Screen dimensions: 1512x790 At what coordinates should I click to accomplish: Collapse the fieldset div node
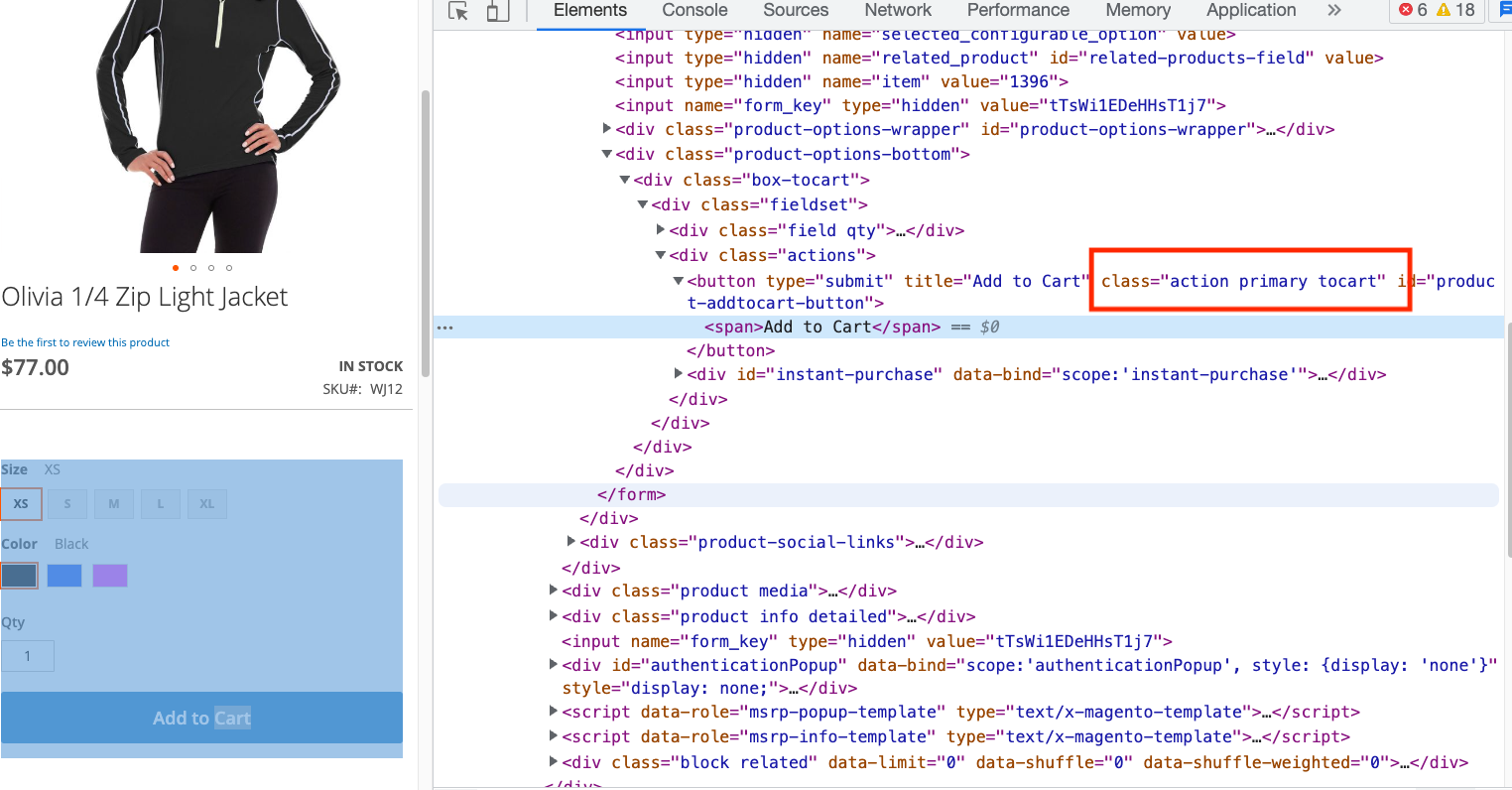(643, 204)
